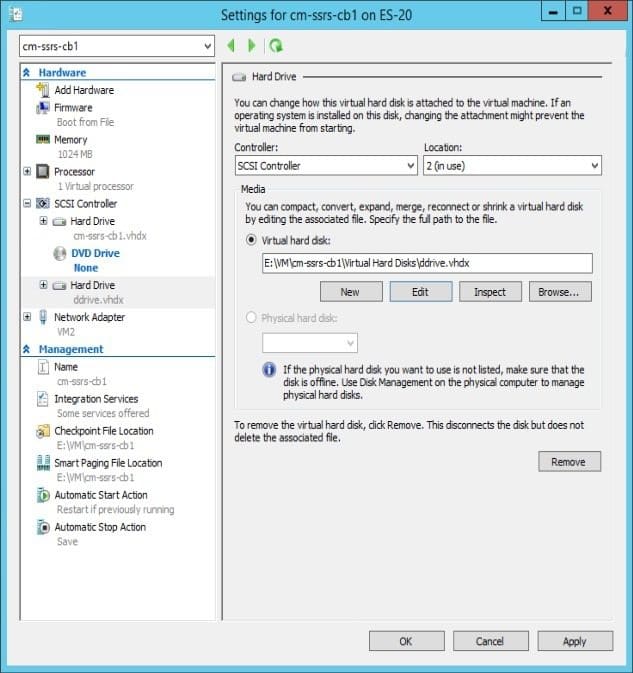Screen dimensions: 633x673
Task: Click the cm-ssrs-cb1.vhdx Hard Drive icon
Action: click(59, 221)
